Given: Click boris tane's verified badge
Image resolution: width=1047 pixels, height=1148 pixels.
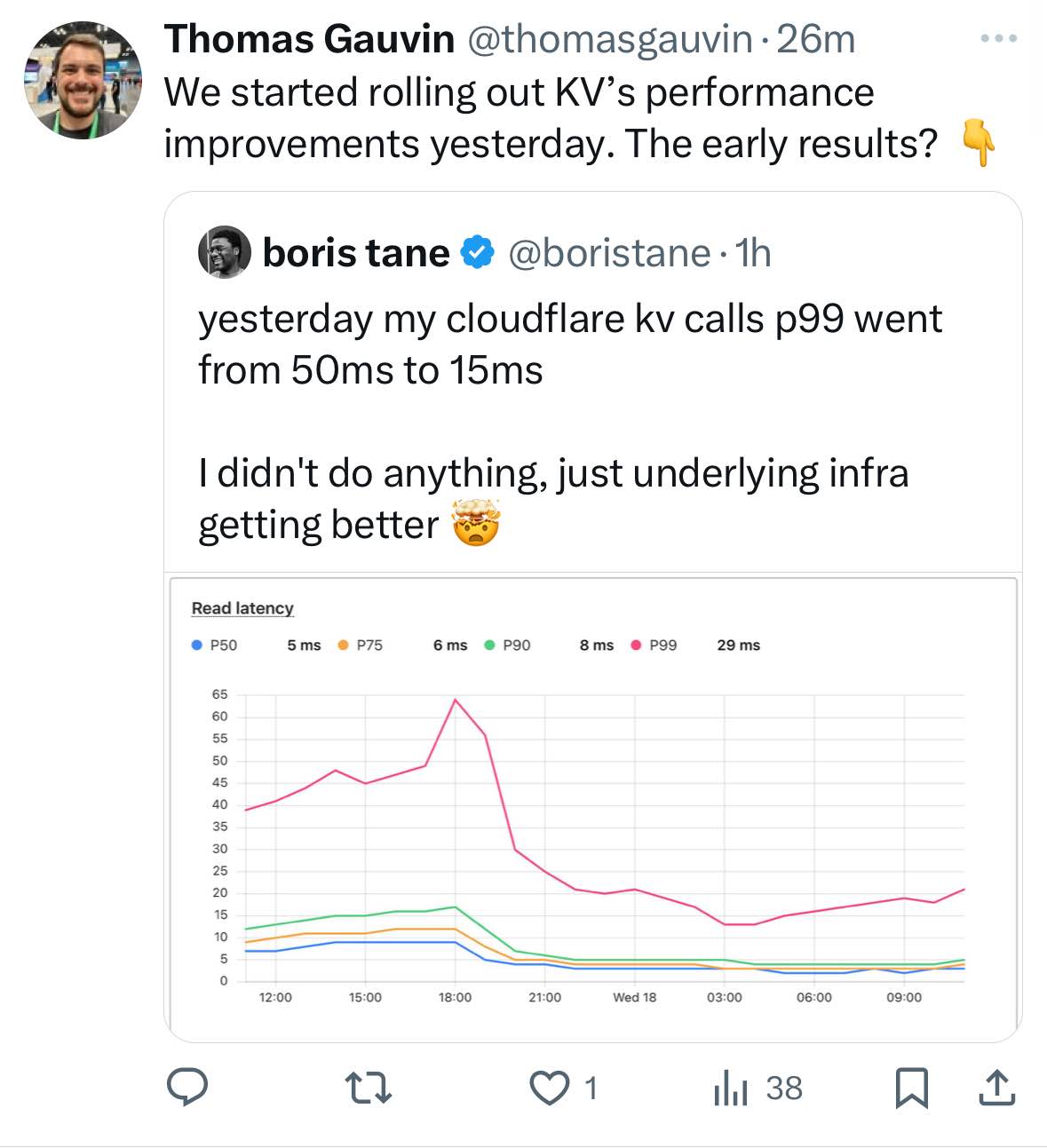Looking at the screenshot, I should (x=479, y=253).
